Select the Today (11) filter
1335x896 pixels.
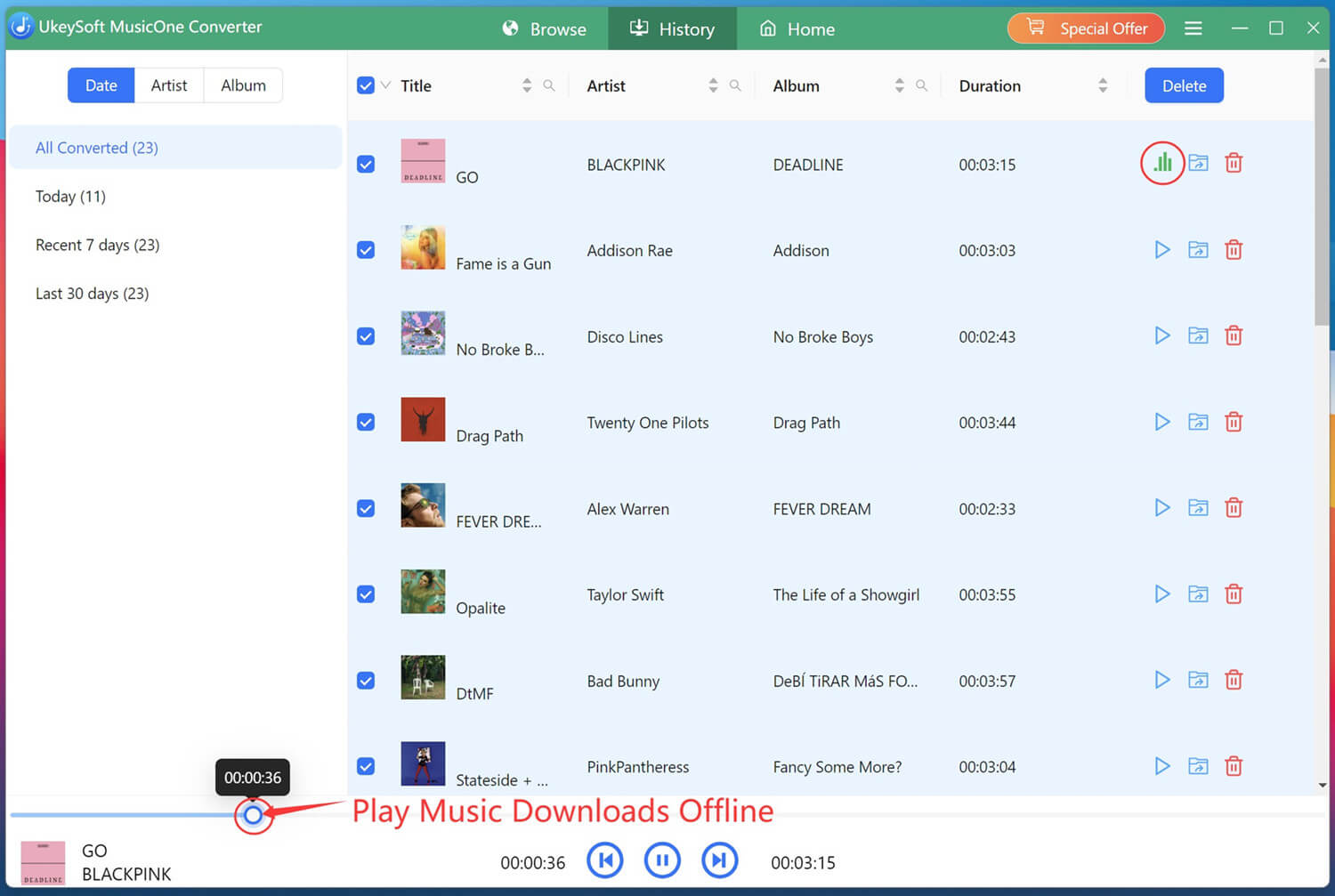[x=70, y=196]
